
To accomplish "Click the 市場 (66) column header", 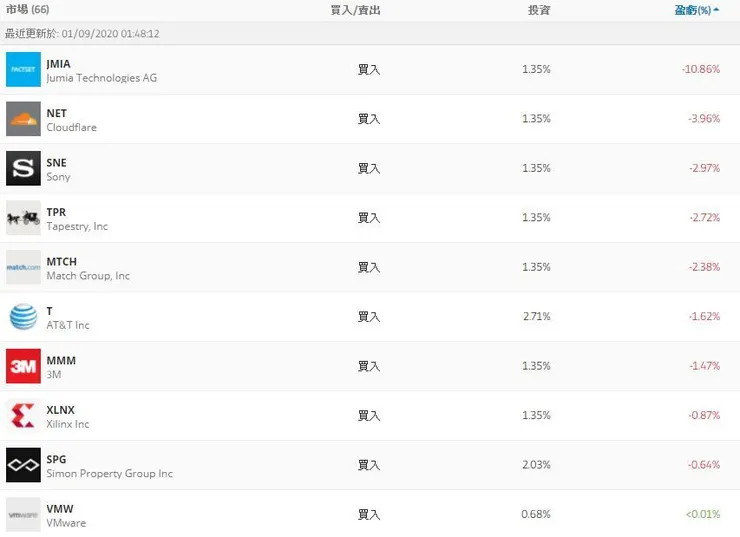I will [x=27, y=10].
